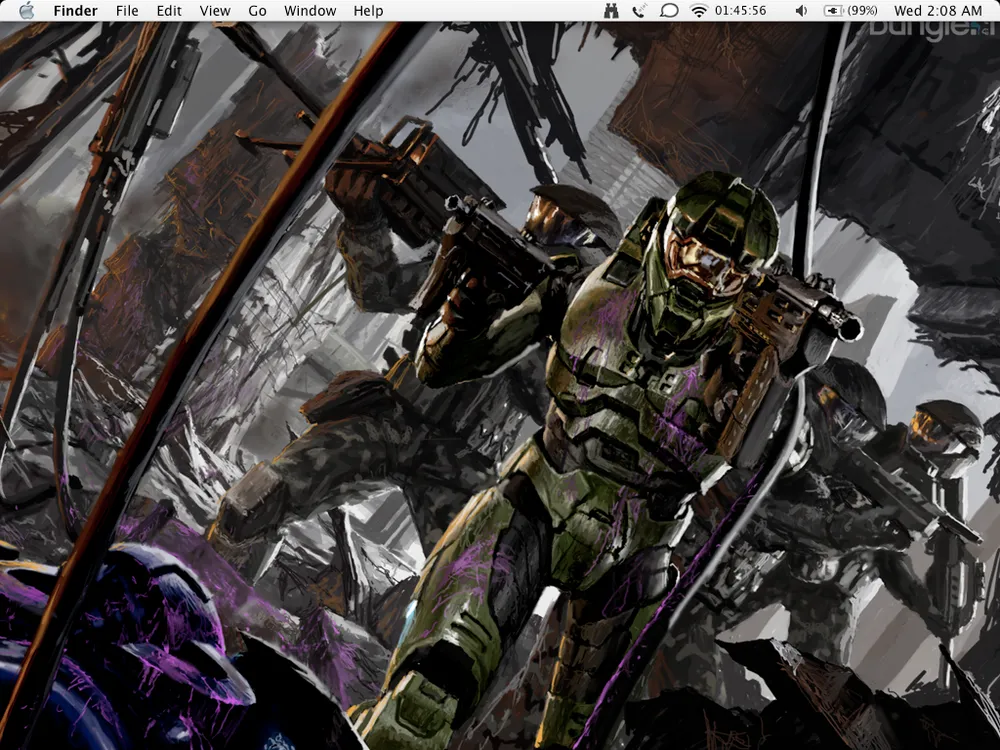
Task: Open the Help menu
Action: click(368, 11)
